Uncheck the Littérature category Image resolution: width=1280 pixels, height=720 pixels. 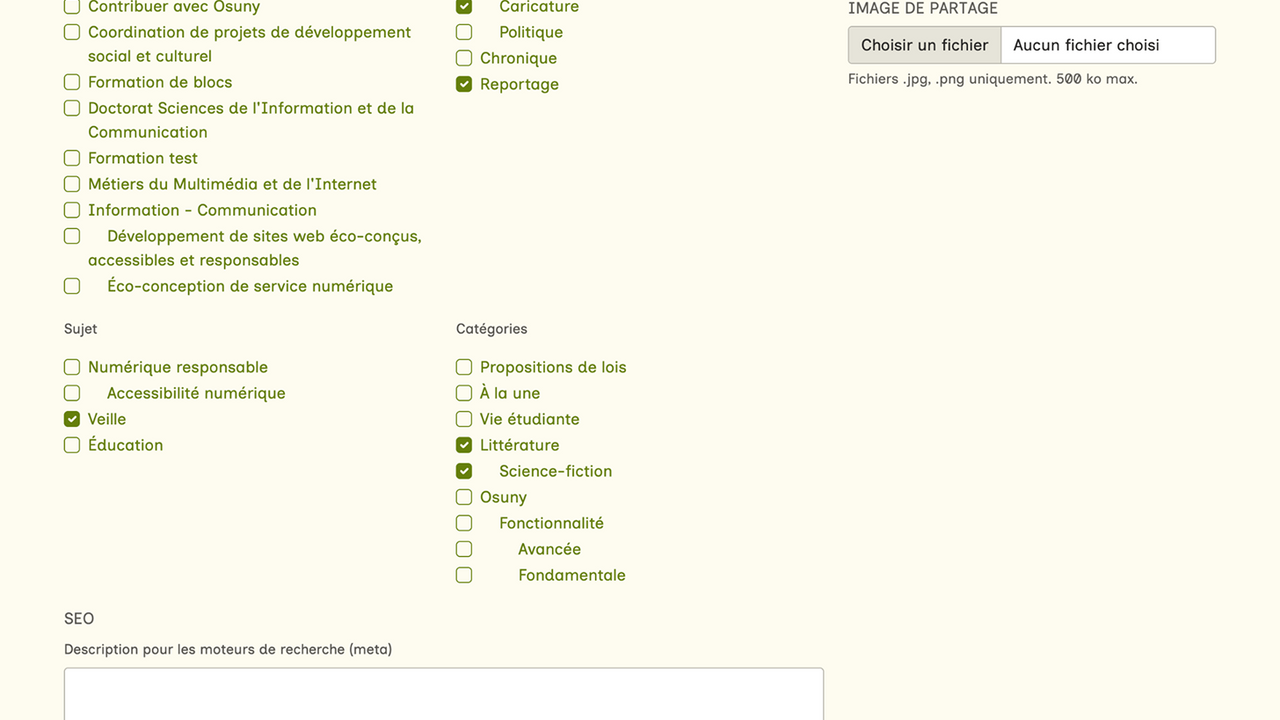[464, 445]
